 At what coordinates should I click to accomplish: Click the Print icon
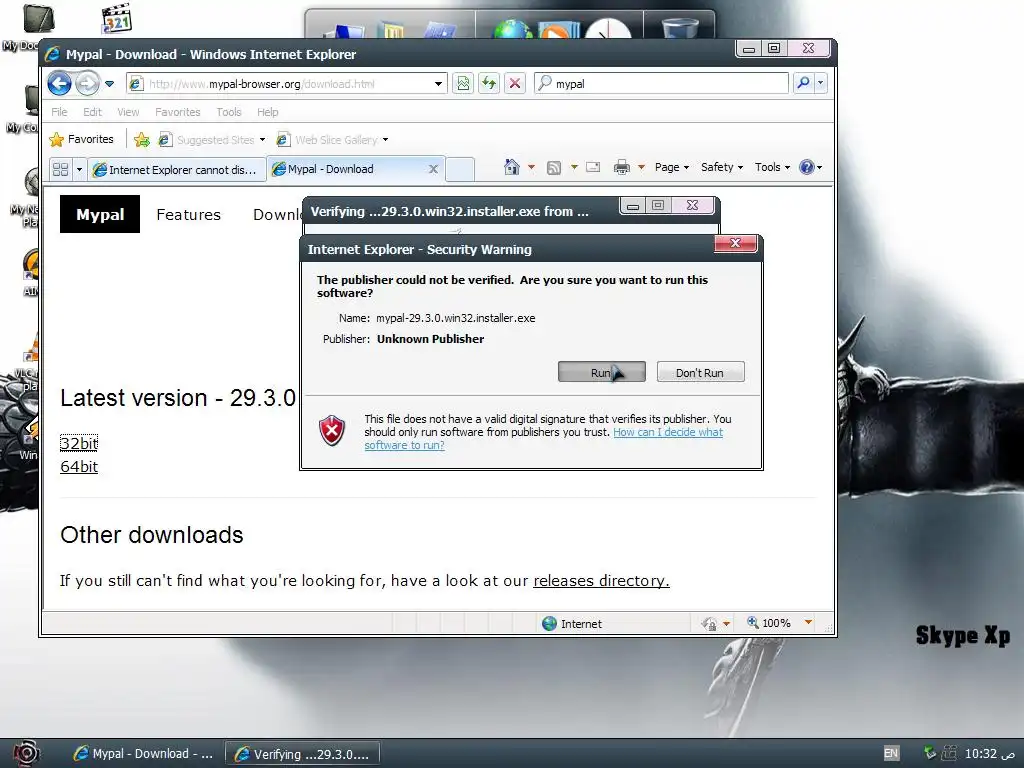(x=622, y=167)
